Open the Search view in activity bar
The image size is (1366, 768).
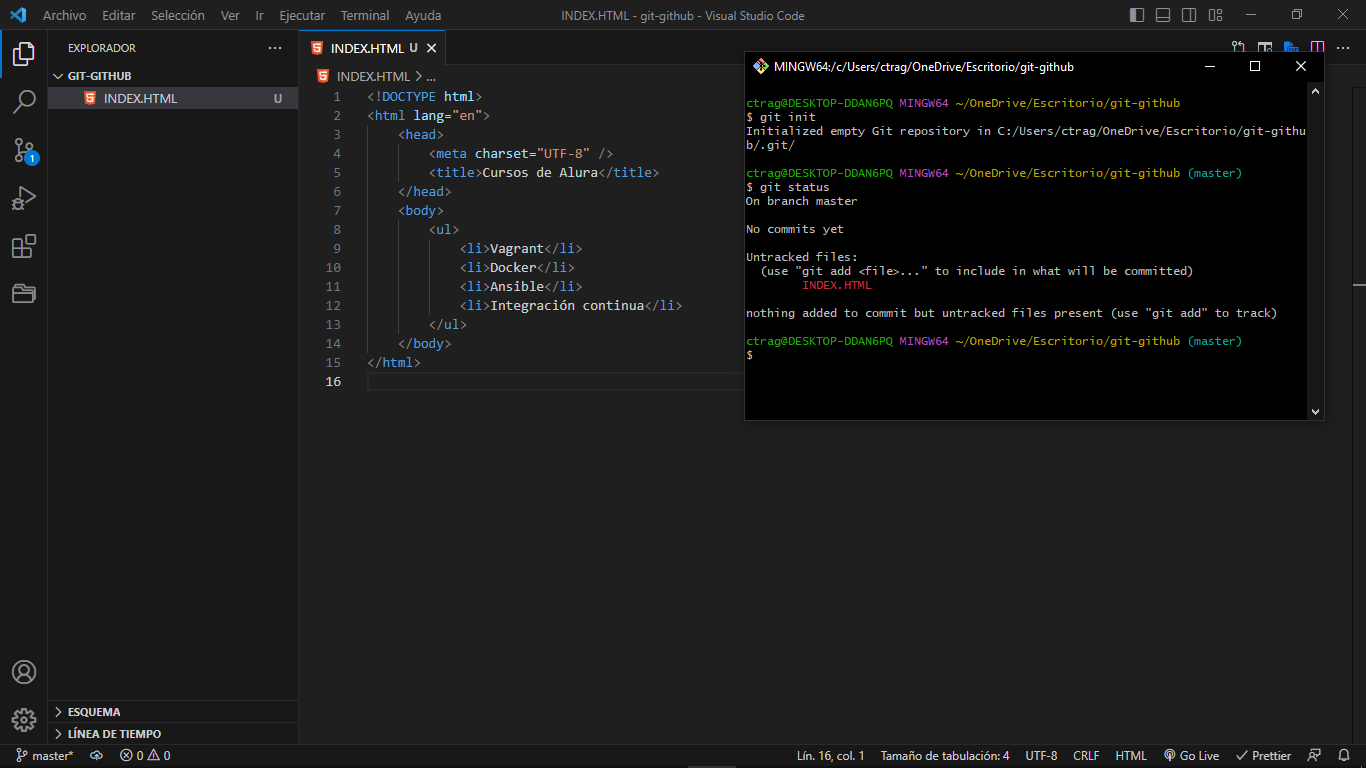[24, 102]
